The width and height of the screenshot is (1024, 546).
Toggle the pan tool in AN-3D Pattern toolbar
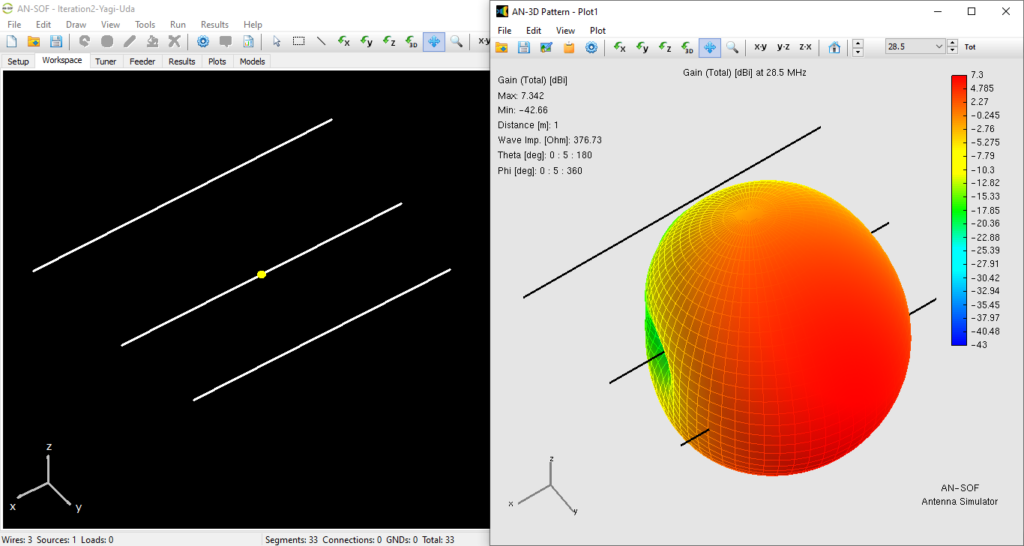710,47
